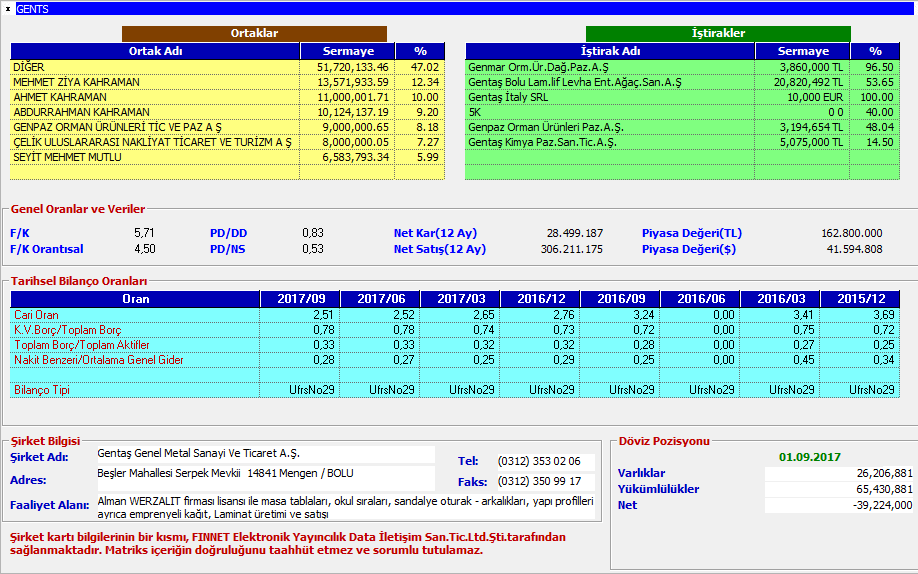
Task: Select the 2017/09 period column header
Action: tap(301, 299)
